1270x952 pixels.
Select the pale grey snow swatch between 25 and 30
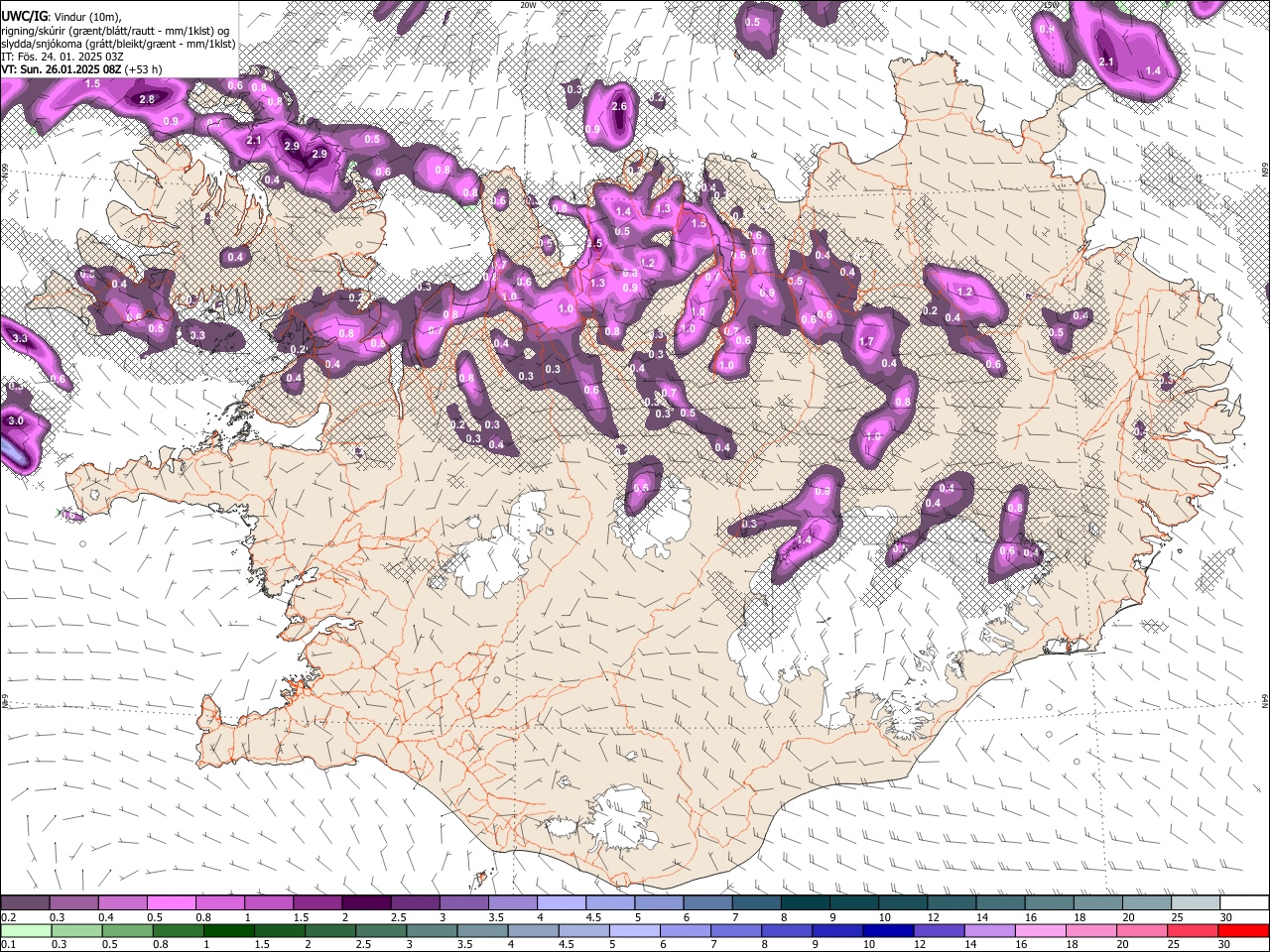(x=1197, y=903)
